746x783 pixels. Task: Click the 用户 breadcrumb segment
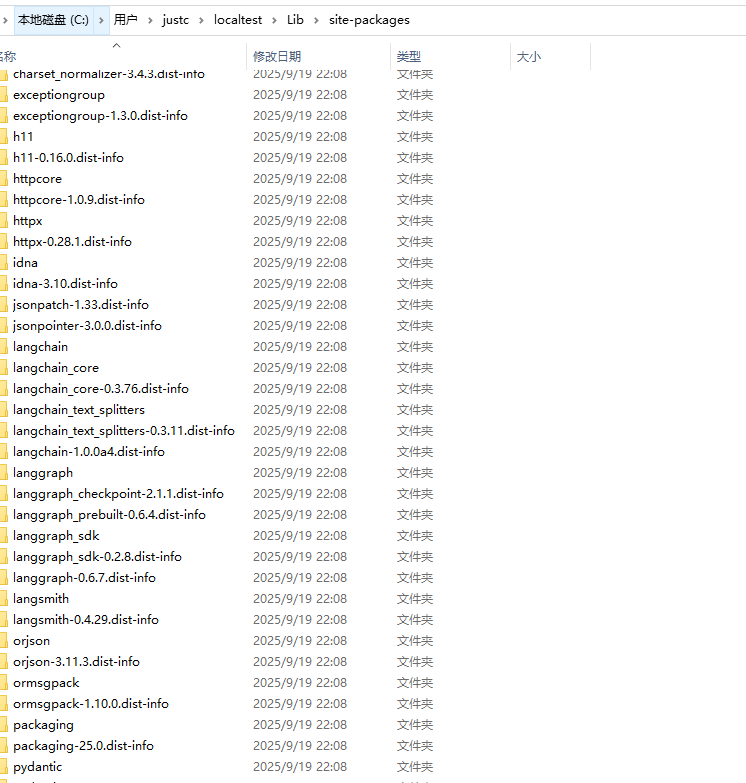[125, 20]
